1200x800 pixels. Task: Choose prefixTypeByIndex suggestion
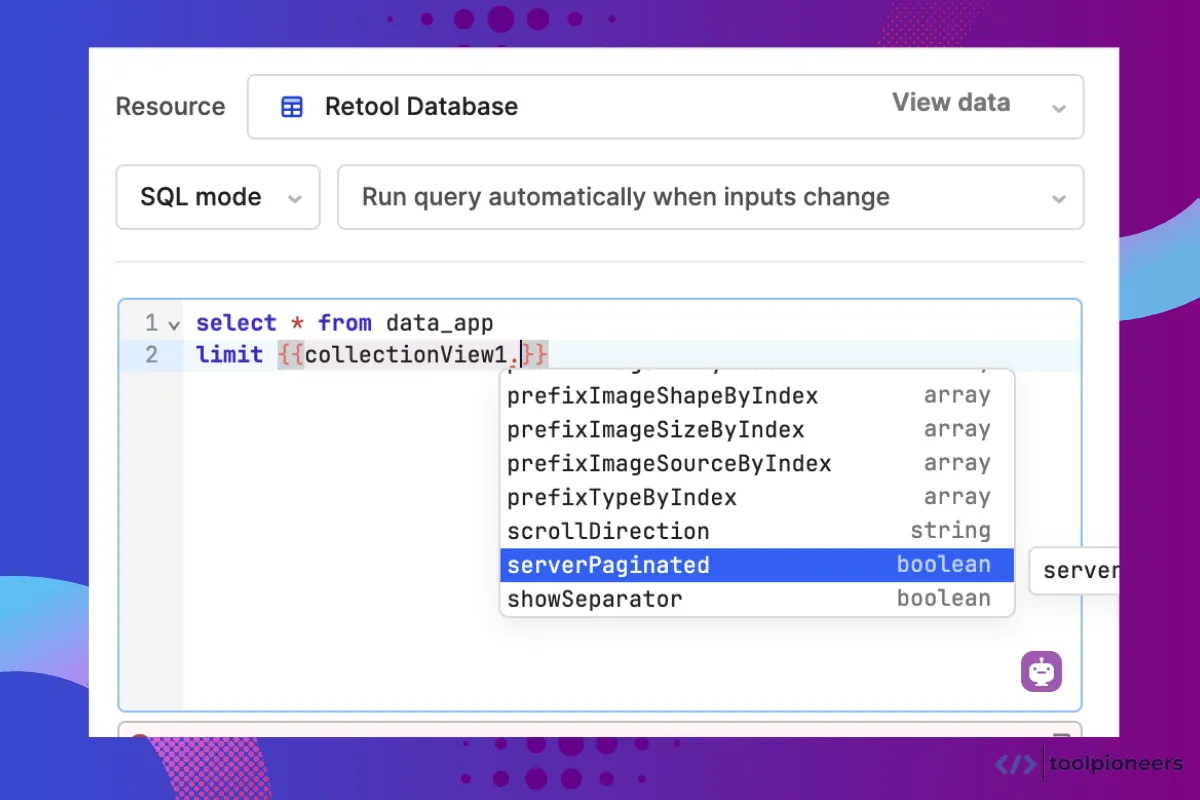coord(757,498)
